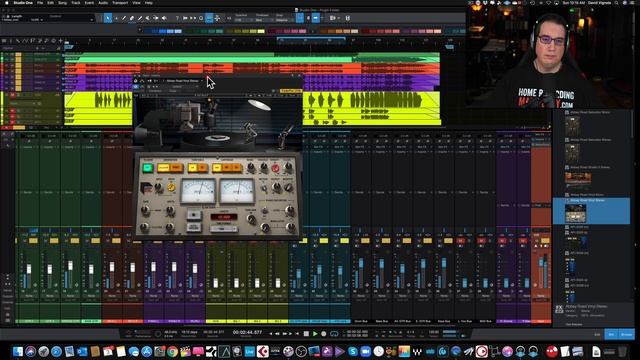Open Spotlight search in macOS menu bar
The image size is (640, 360).
(617, 3)
